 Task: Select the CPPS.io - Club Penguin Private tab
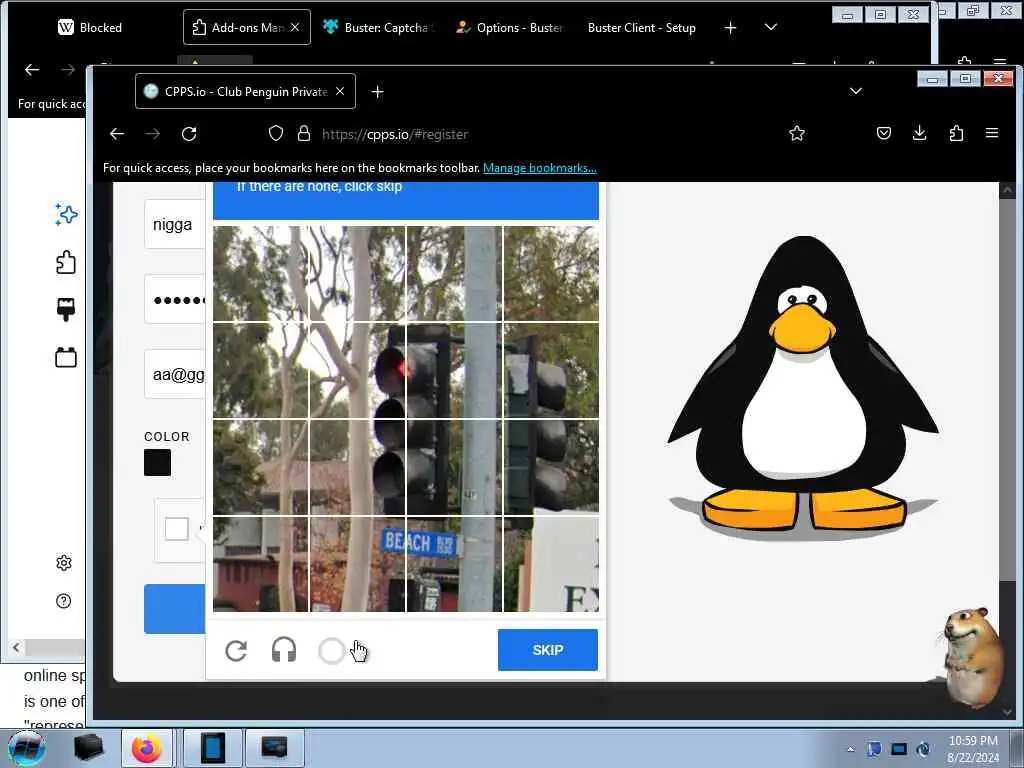[x=246, y=91]
